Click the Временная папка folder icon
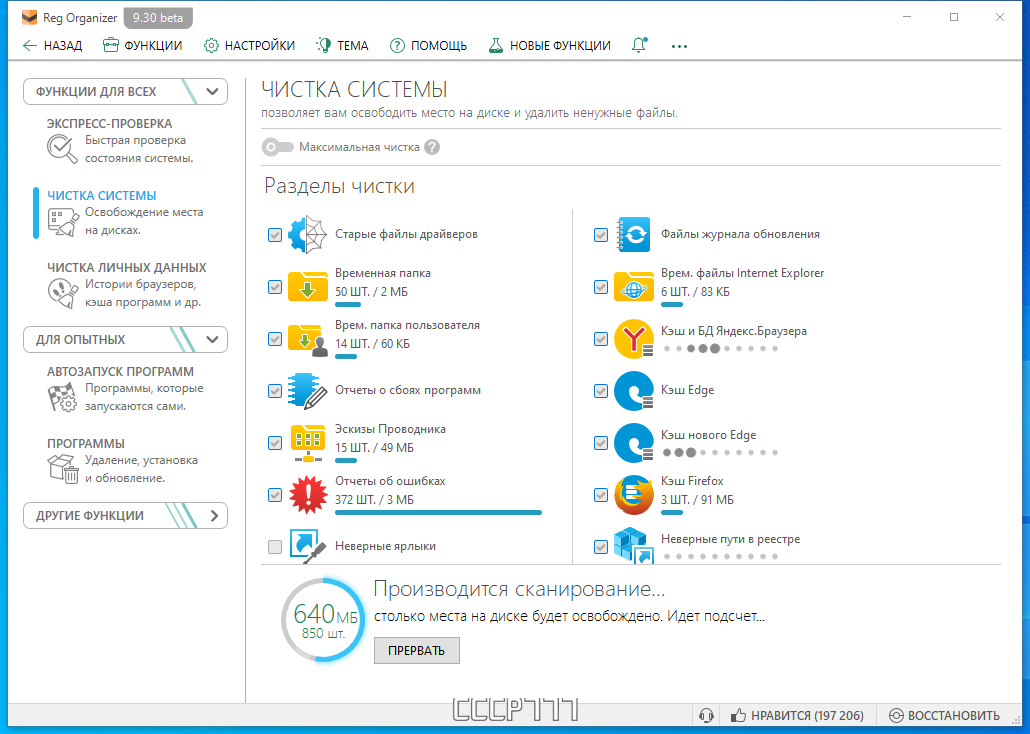Screen dimensions: 1030x734 tap(309, 286)
